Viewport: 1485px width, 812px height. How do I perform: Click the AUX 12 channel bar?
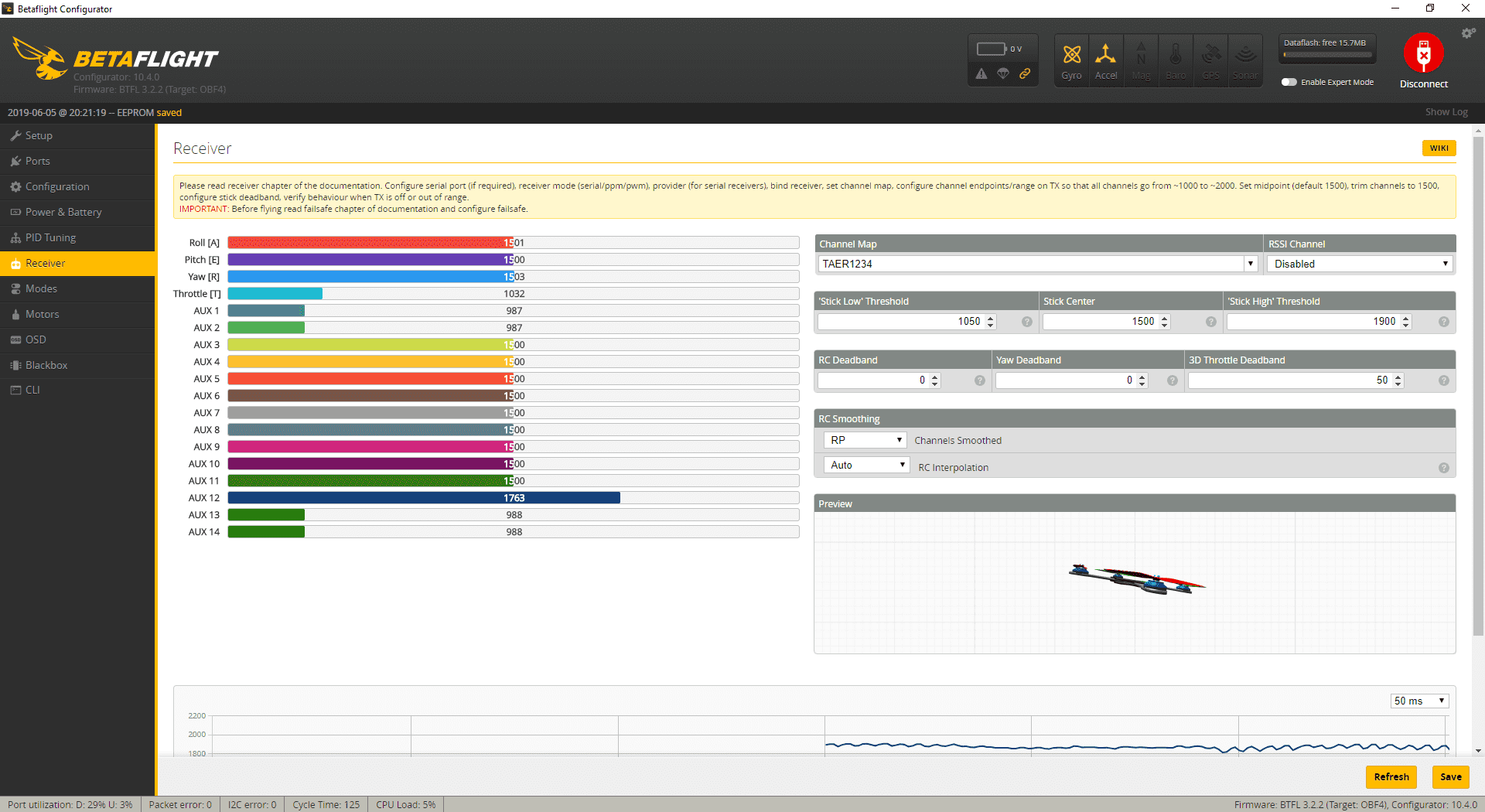(x=514, y=498)
